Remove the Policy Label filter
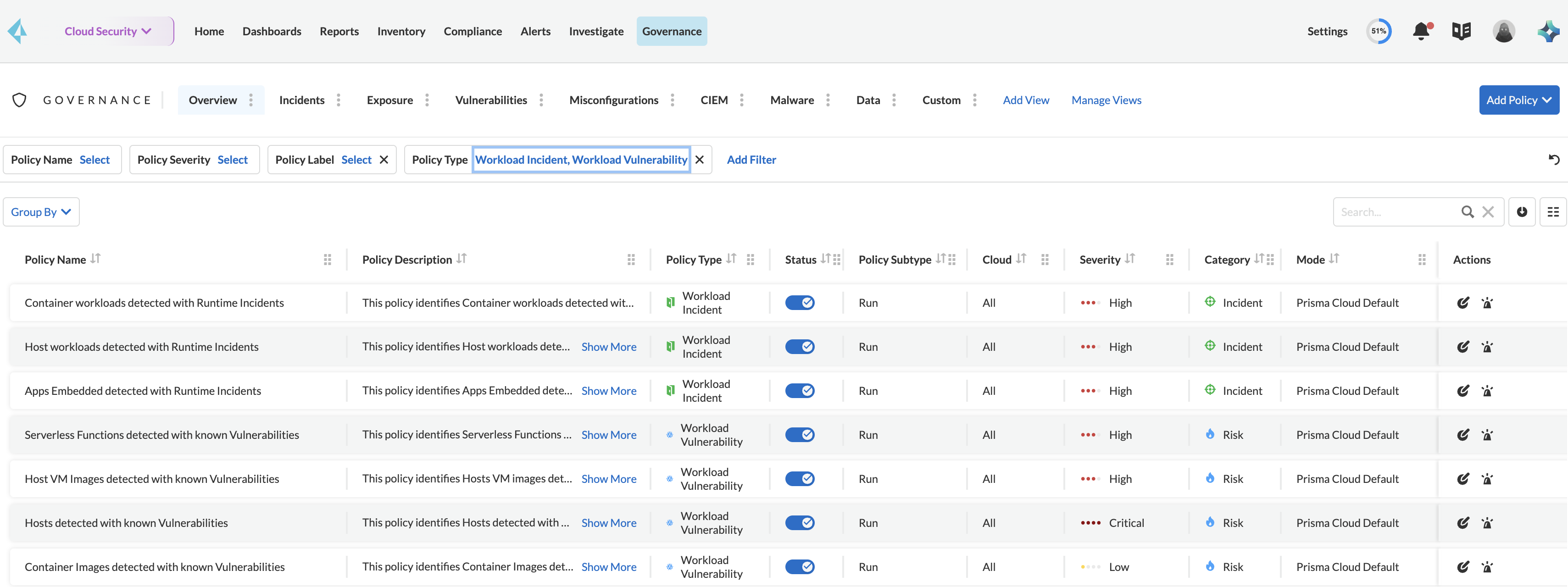The image size is (1568, 587). click(384, 160)
